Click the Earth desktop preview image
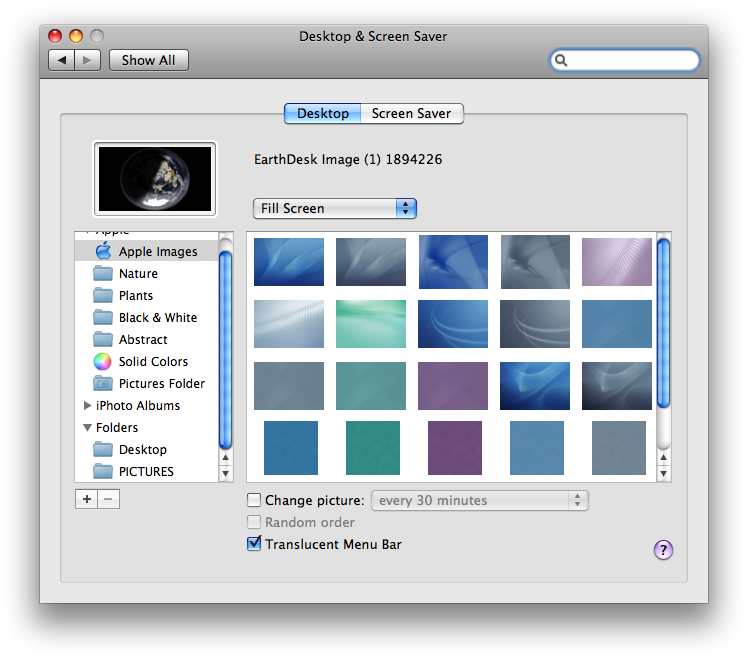Image resolution: width=748 pixels, height=658 pixels. [x=155, y=178]
